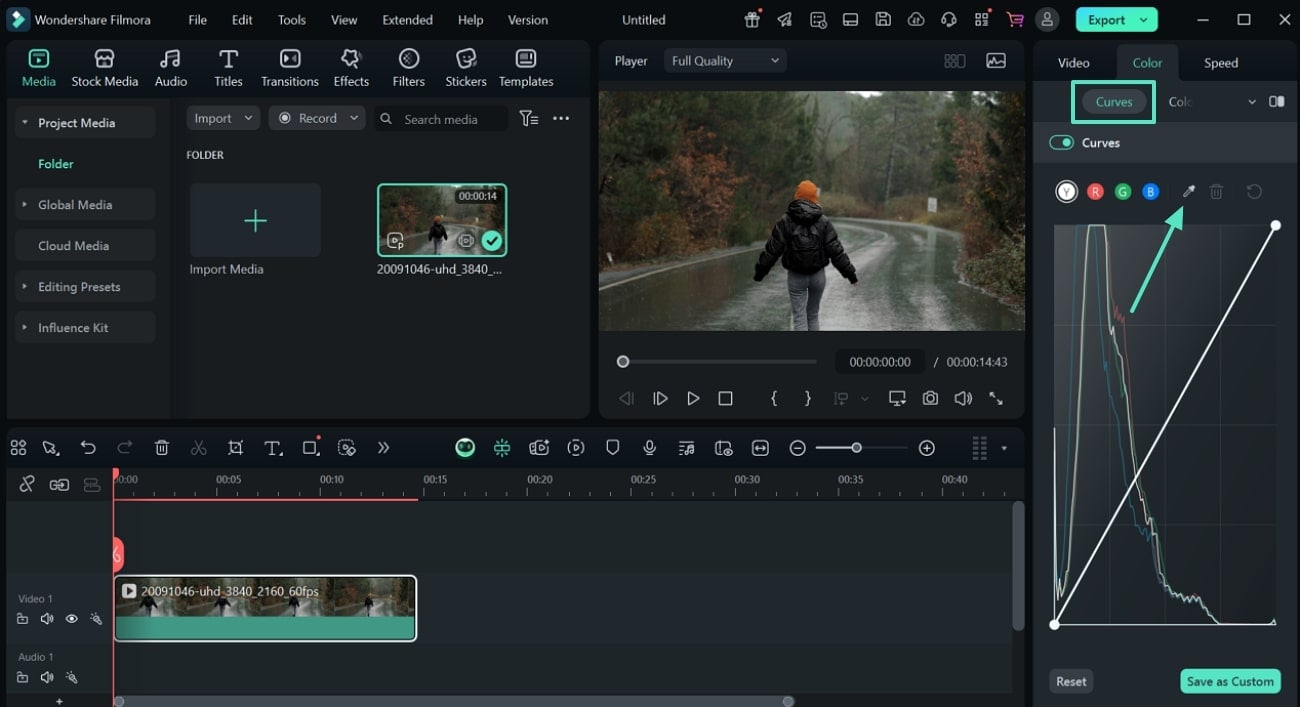
Task: Play the video in the player
Action: click(693, 398)
